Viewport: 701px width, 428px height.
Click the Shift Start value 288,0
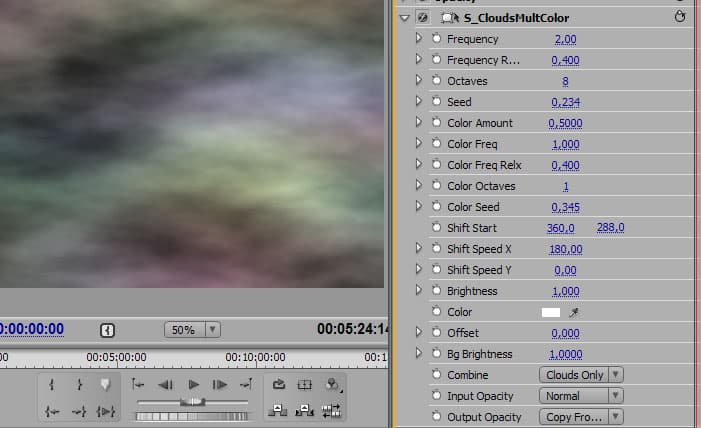click(610, 228)
